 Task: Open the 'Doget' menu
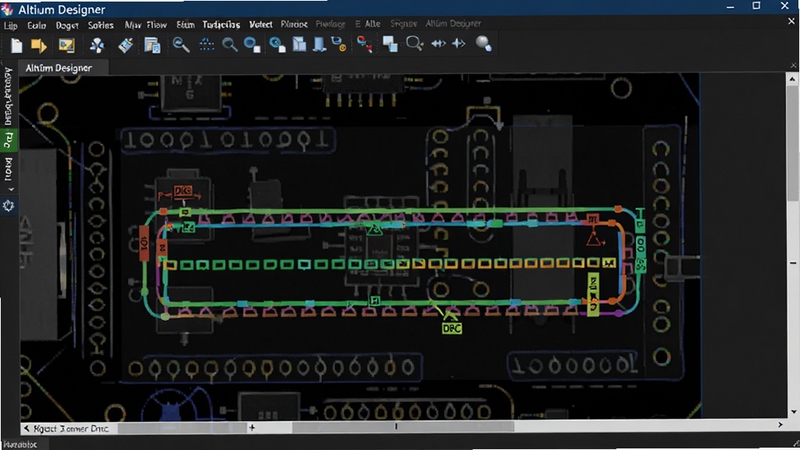coord(67,25)
